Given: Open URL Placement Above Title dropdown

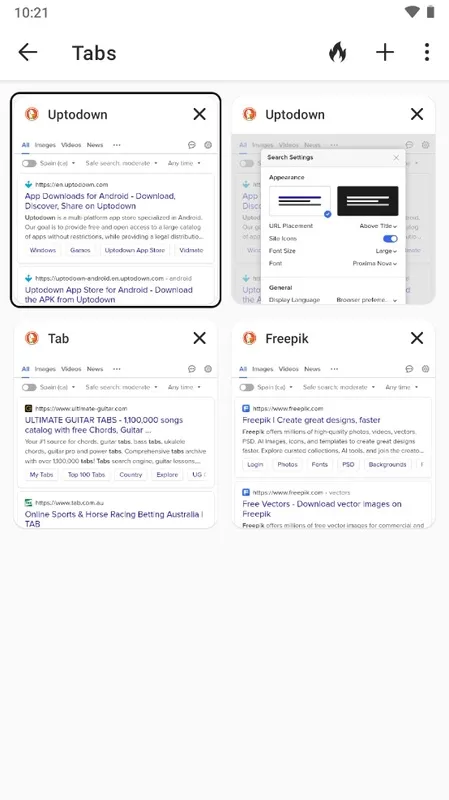Looking at the screenshot, I should (378, 226).
